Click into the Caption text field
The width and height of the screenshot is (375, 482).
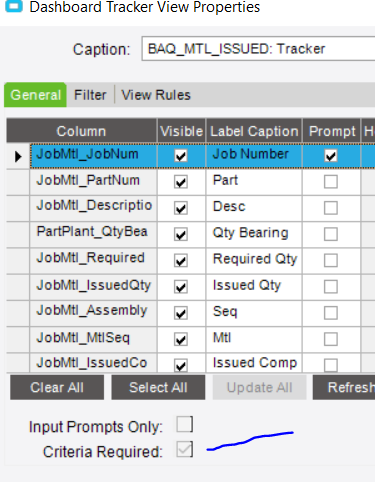click(x=258, y=49)
